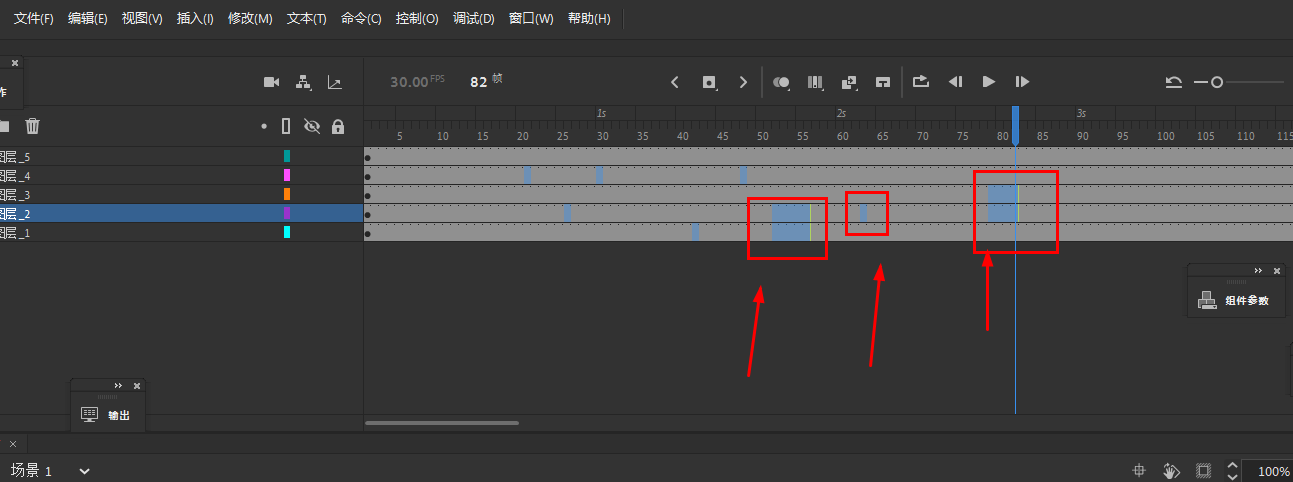Click magenta outline color swatch of 图层_4
This screenshot has width=1293, height=482.
pos(286,175)
